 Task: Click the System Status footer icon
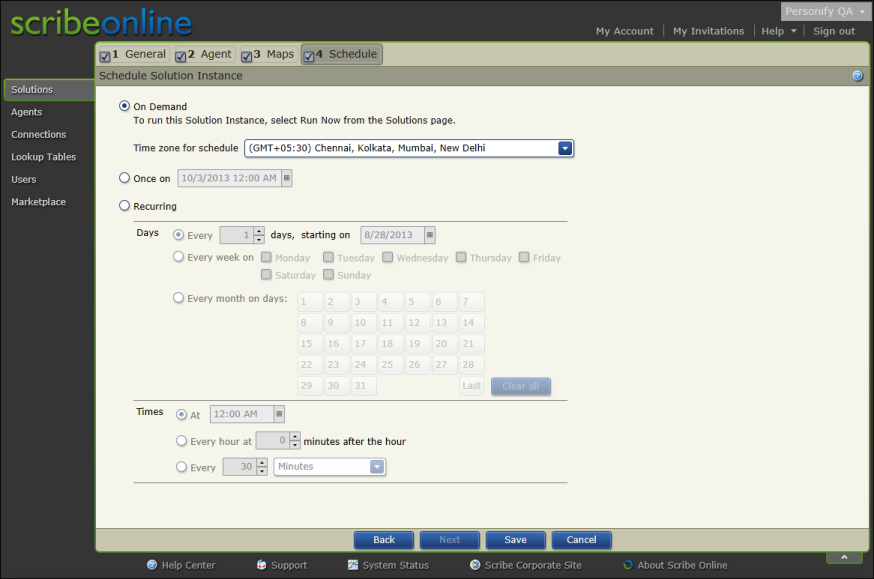click(x=353, y=565)
